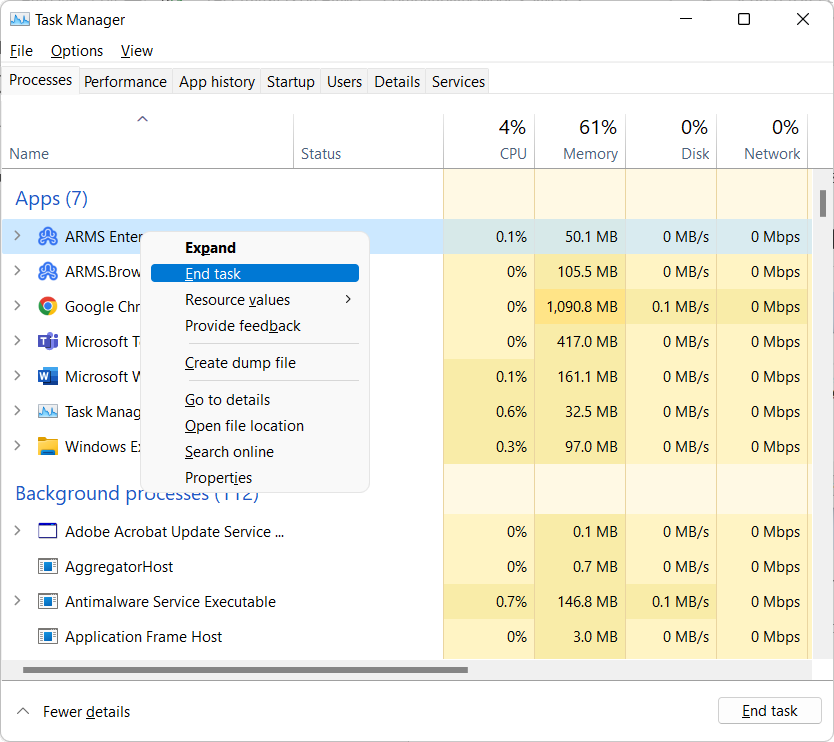Click the Windows Explorer folder icon
The width and height of the screenshot is (834, 742).
[x=47, y=446]
